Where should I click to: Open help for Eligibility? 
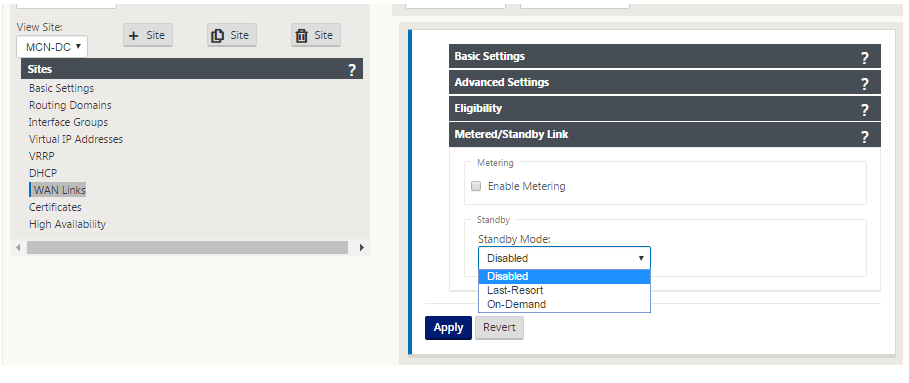pyautogui.click(x=864, y=110)
